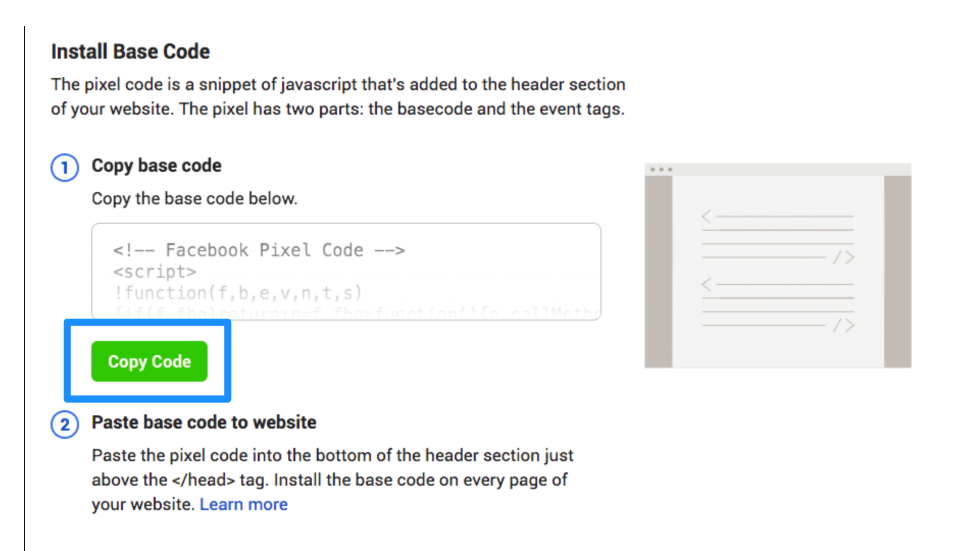Click the left gray margin of illustration
The image size is (965, 551).
659,271
